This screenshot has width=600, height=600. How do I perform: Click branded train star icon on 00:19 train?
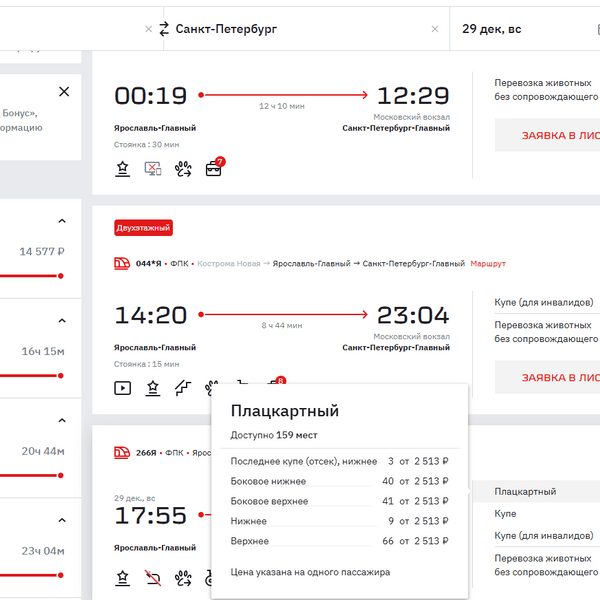coord(122,168)
